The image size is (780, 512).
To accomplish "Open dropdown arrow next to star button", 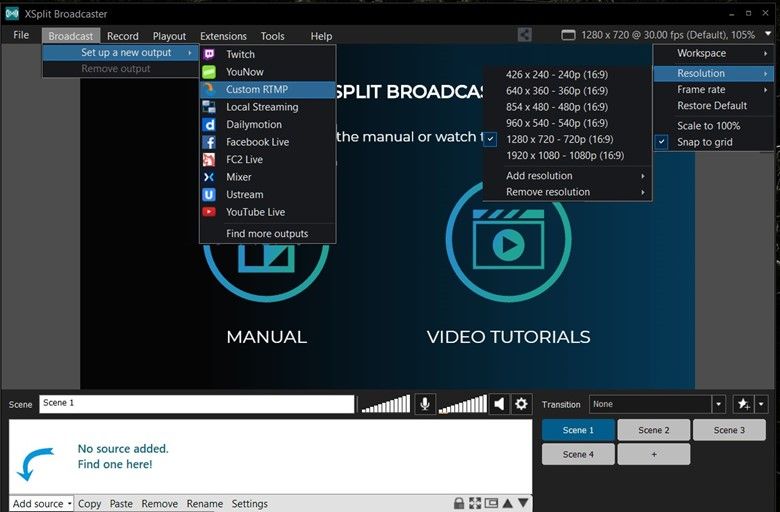I will click(761, 404).
